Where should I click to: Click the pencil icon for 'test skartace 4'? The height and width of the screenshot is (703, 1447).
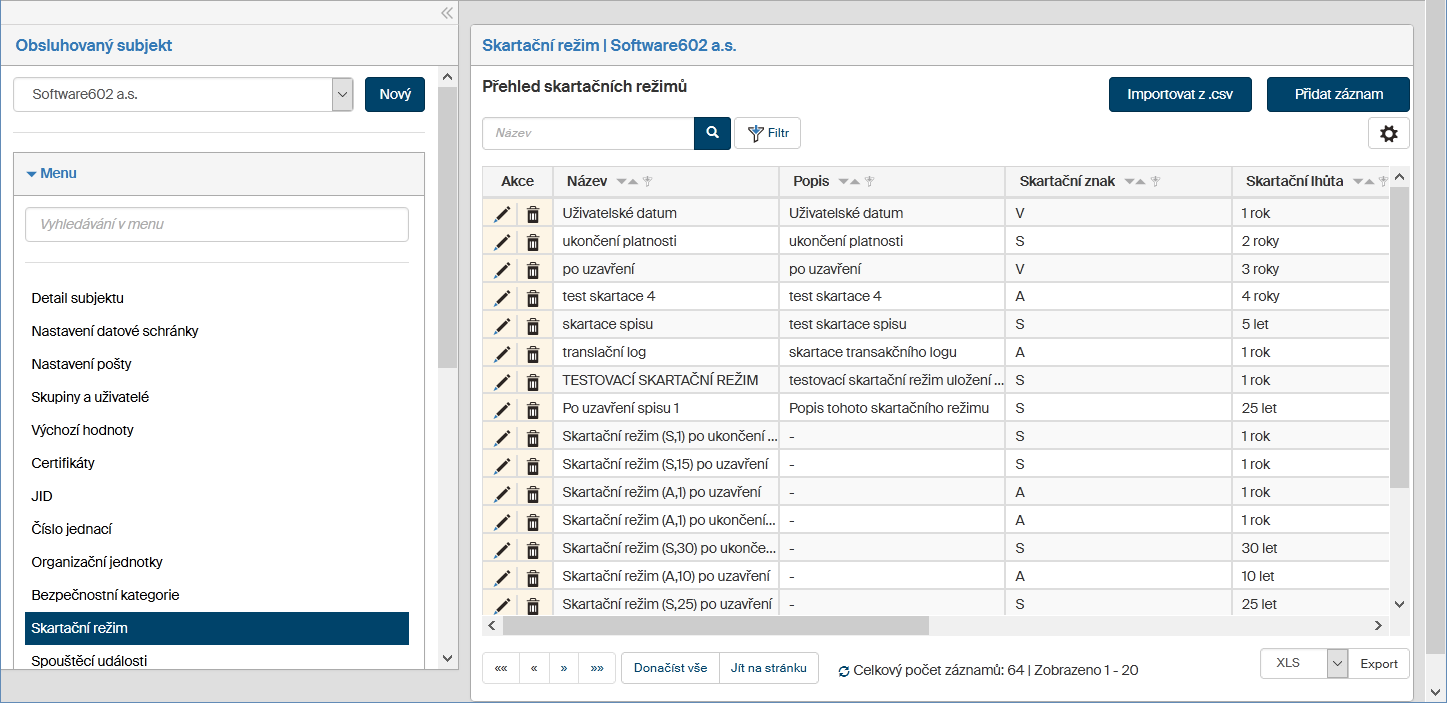click(x=502, y=298)
